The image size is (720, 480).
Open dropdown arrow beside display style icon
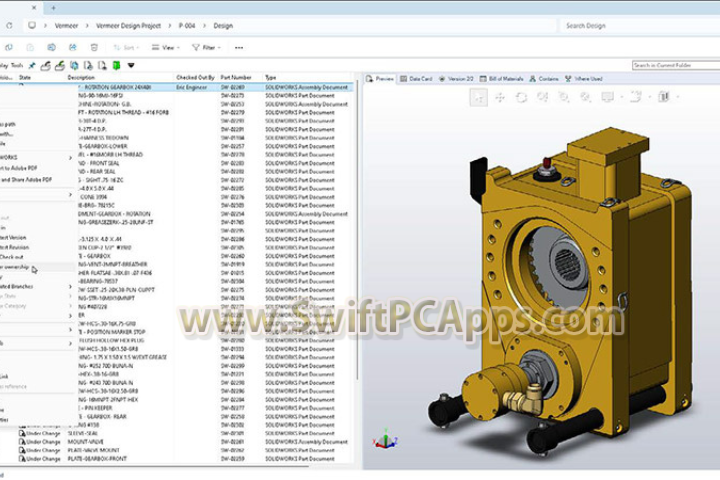tap(622, 97)
